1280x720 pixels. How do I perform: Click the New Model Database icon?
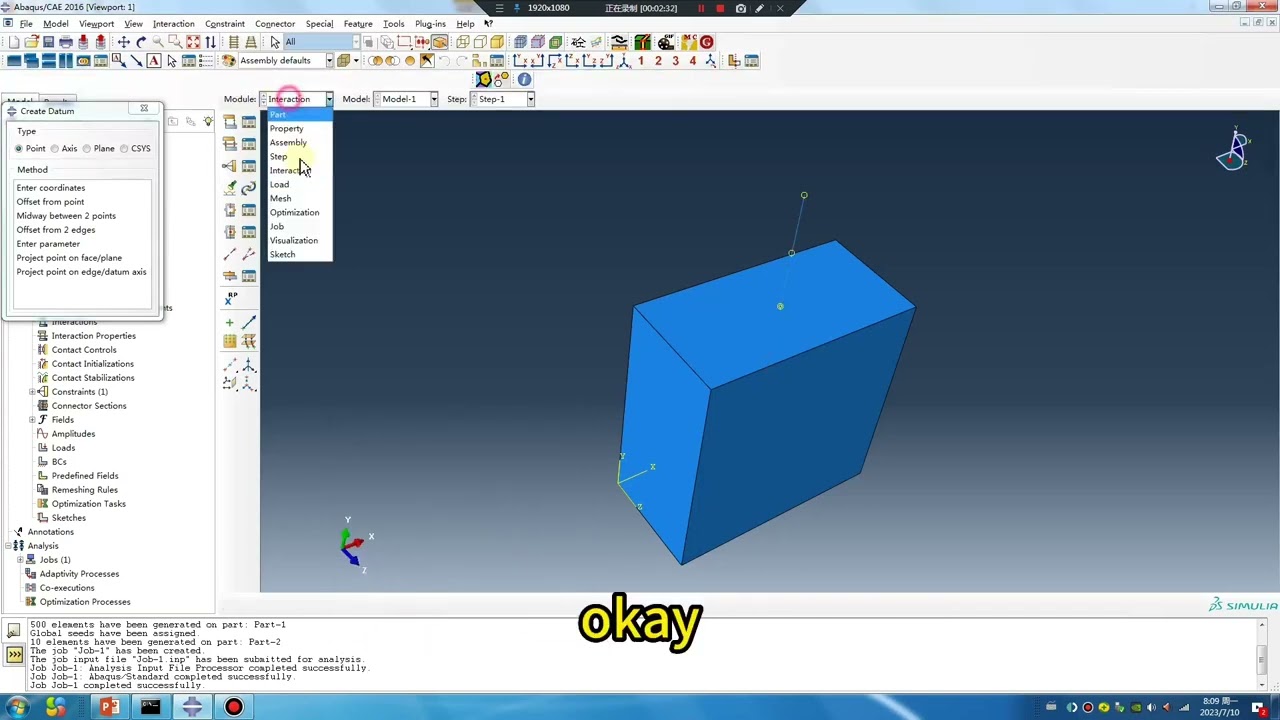coord(14,42)
